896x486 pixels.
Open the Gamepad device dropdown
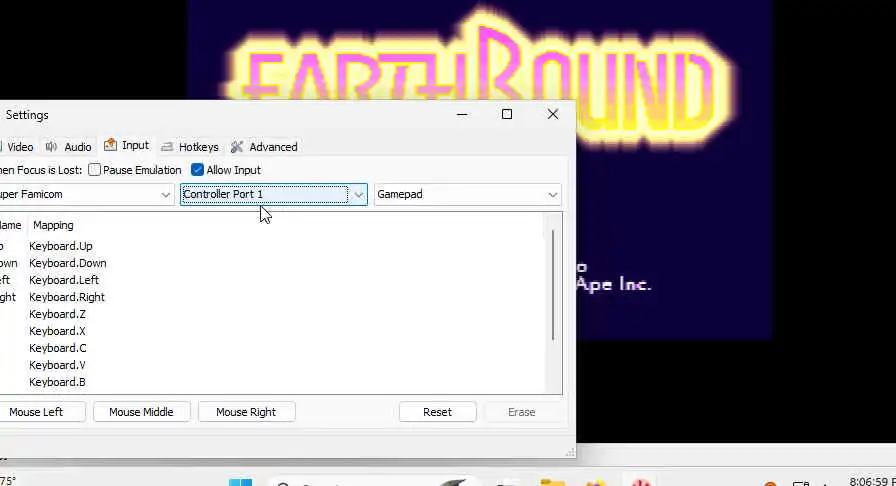pos(467,194)
